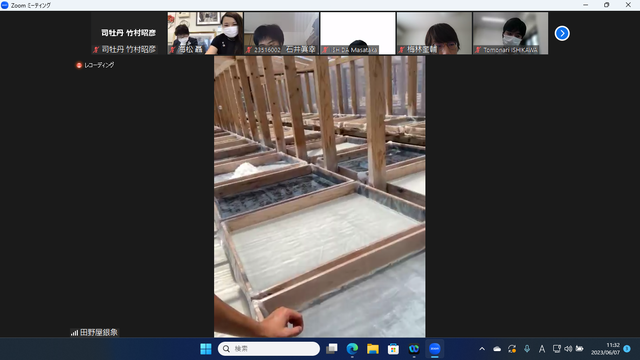The width and height of the screenshot is (640, 360).
Task: Restore down the Zoom meeting window
Action: coord(607,5)
